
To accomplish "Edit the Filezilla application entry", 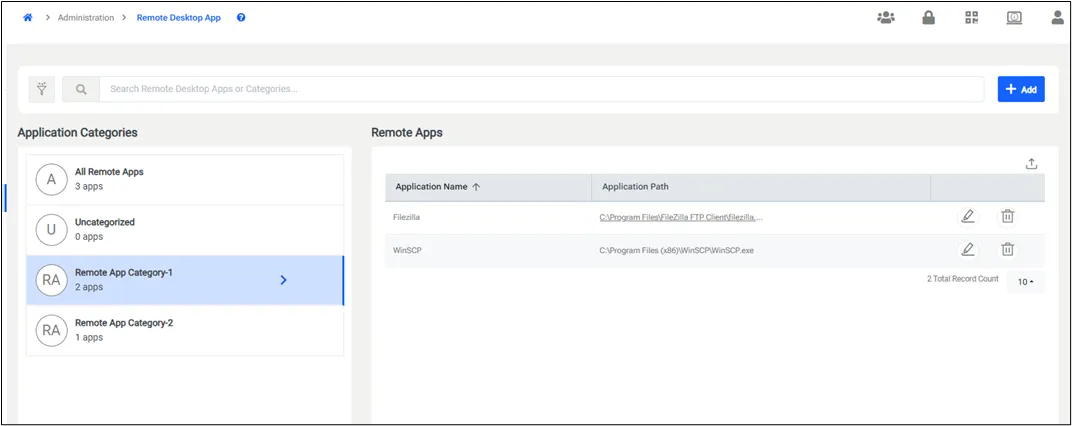I will point(967,217).
